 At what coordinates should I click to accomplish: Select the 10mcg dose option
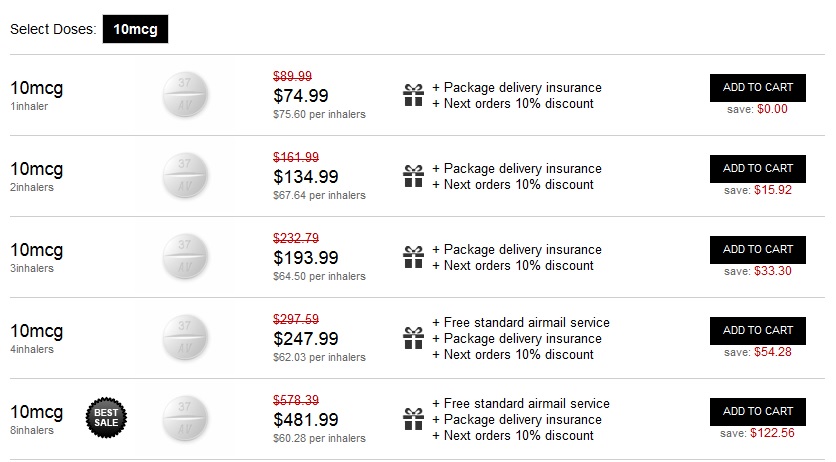[135, 30]
